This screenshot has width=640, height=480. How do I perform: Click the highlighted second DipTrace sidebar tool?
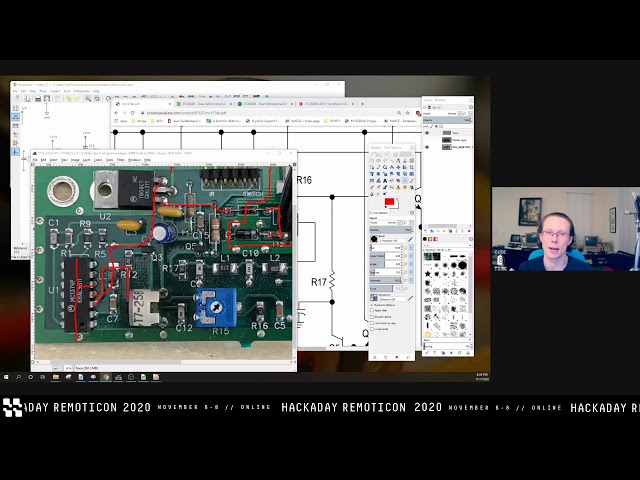pos(15,117)
